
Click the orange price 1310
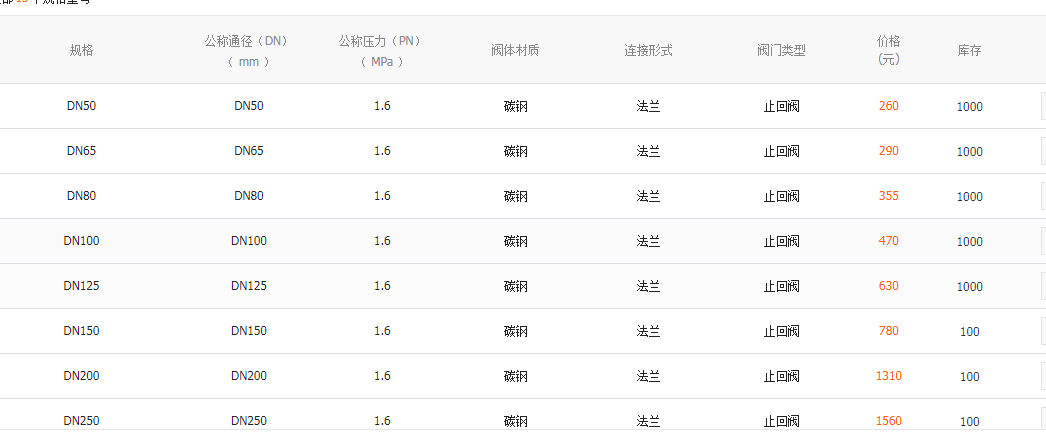pyautogui.click(x=888, y=376)
